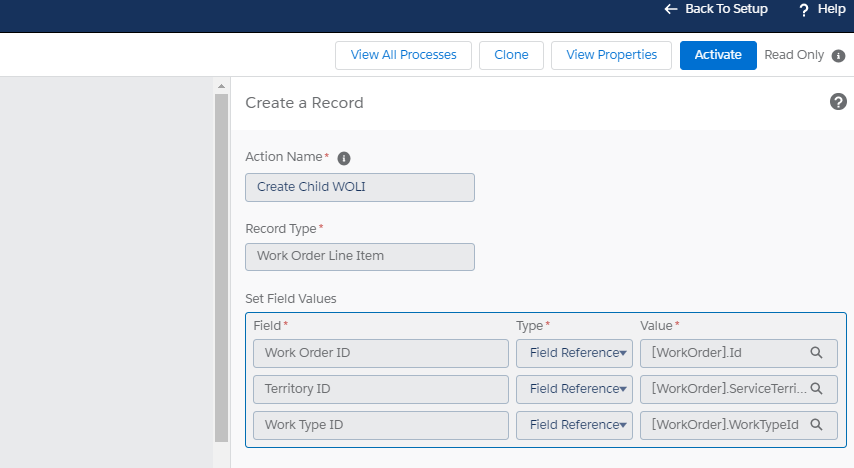Click the View All Processes button
The width and height of the screenshot is (854, 468).
point(403,55)
